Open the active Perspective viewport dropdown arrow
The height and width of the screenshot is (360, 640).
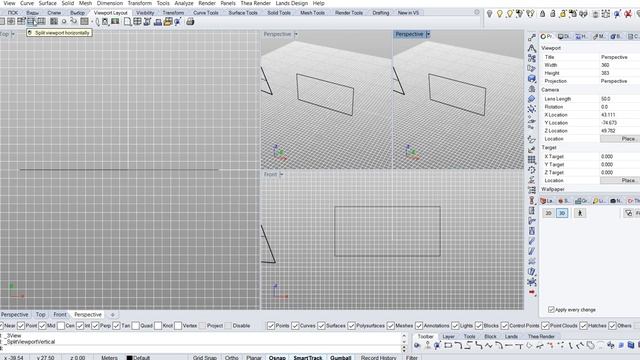click(428, 34)
